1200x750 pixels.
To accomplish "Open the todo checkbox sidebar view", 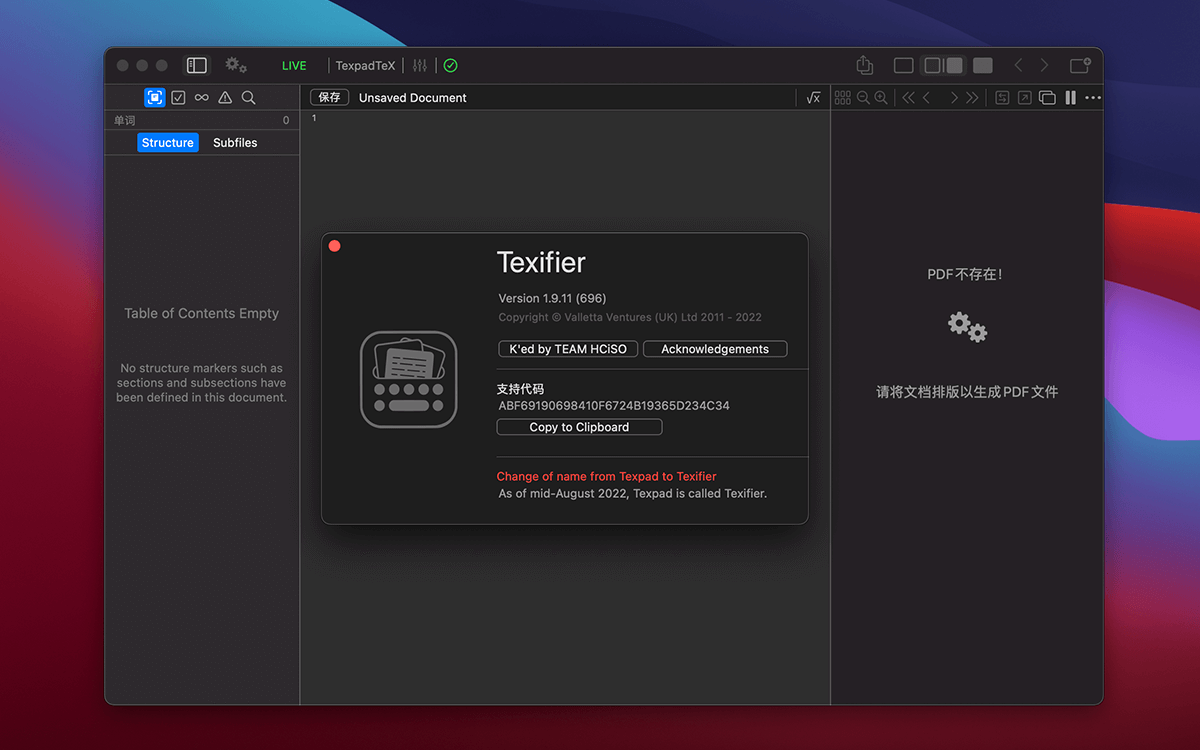I will pyautogui.click(x=178, y=97).
